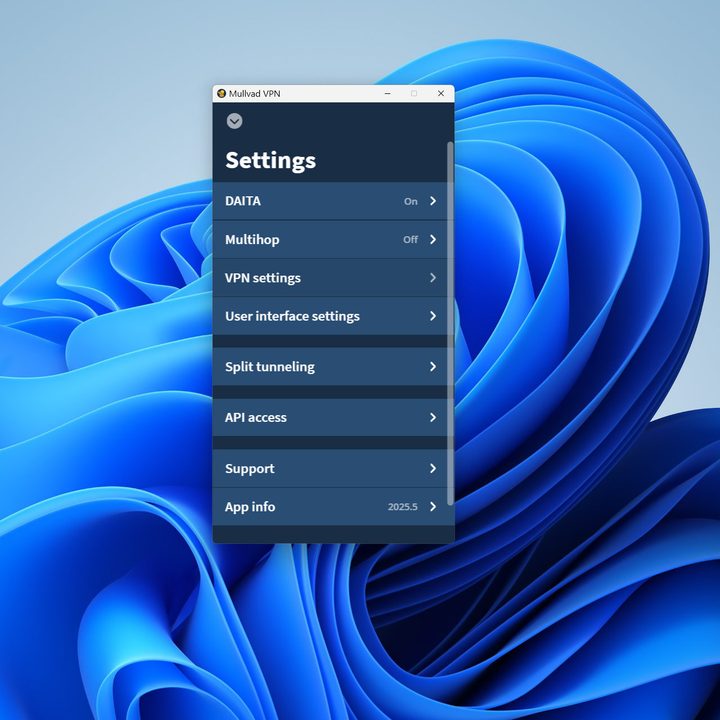Open VPN settings
720x720 pixels.
point(330,278)
